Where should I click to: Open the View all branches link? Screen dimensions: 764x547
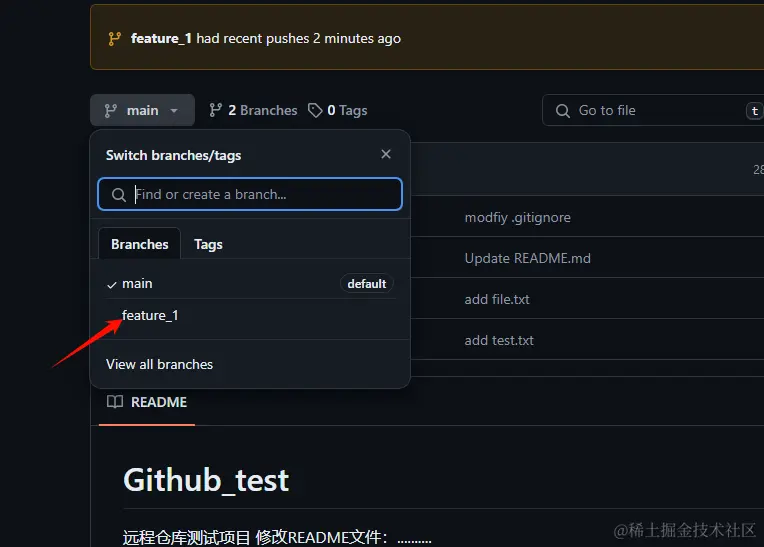[x=159, y=364]
